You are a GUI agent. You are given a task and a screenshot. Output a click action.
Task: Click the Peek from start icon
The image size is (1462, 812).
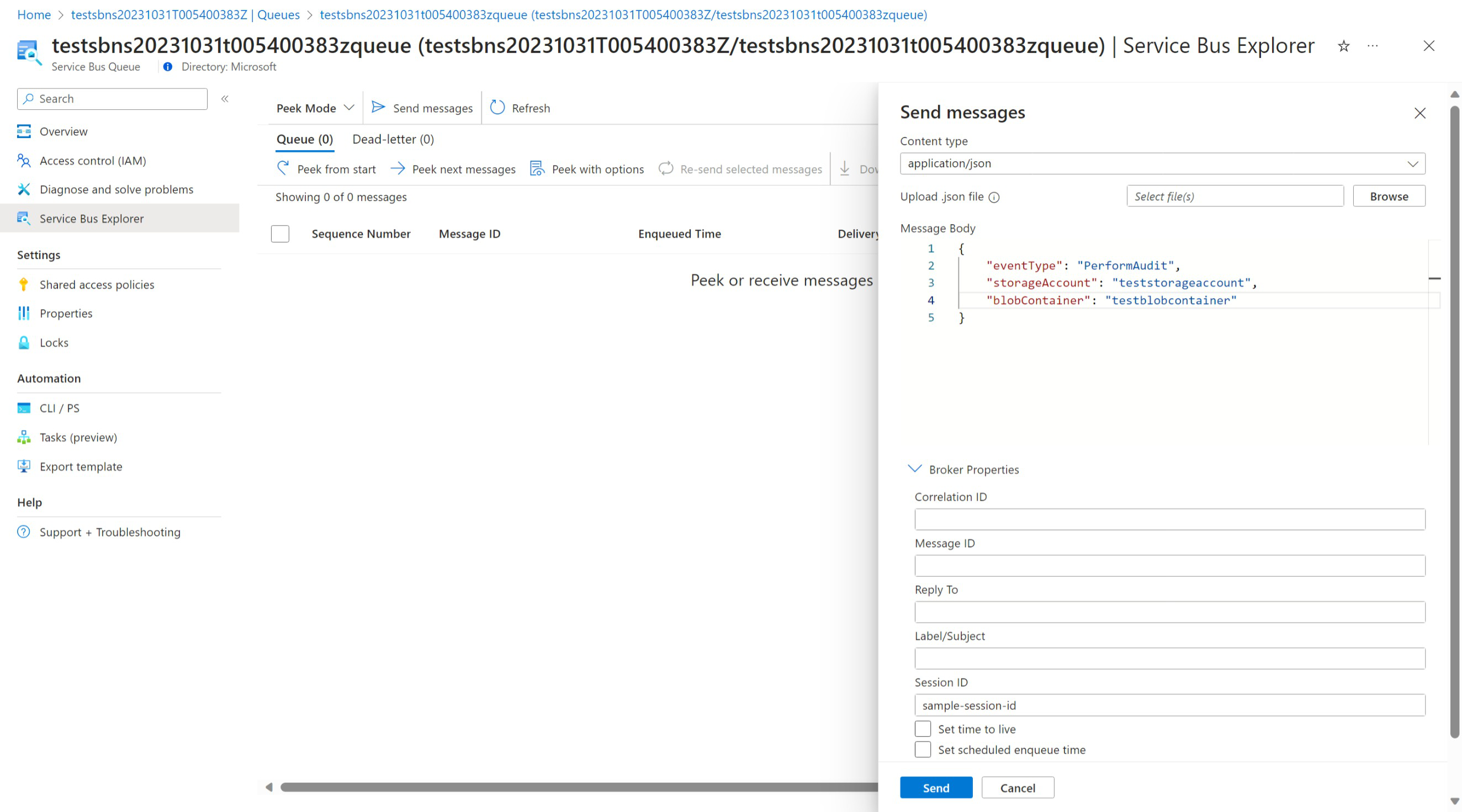(x=284, y=168)
